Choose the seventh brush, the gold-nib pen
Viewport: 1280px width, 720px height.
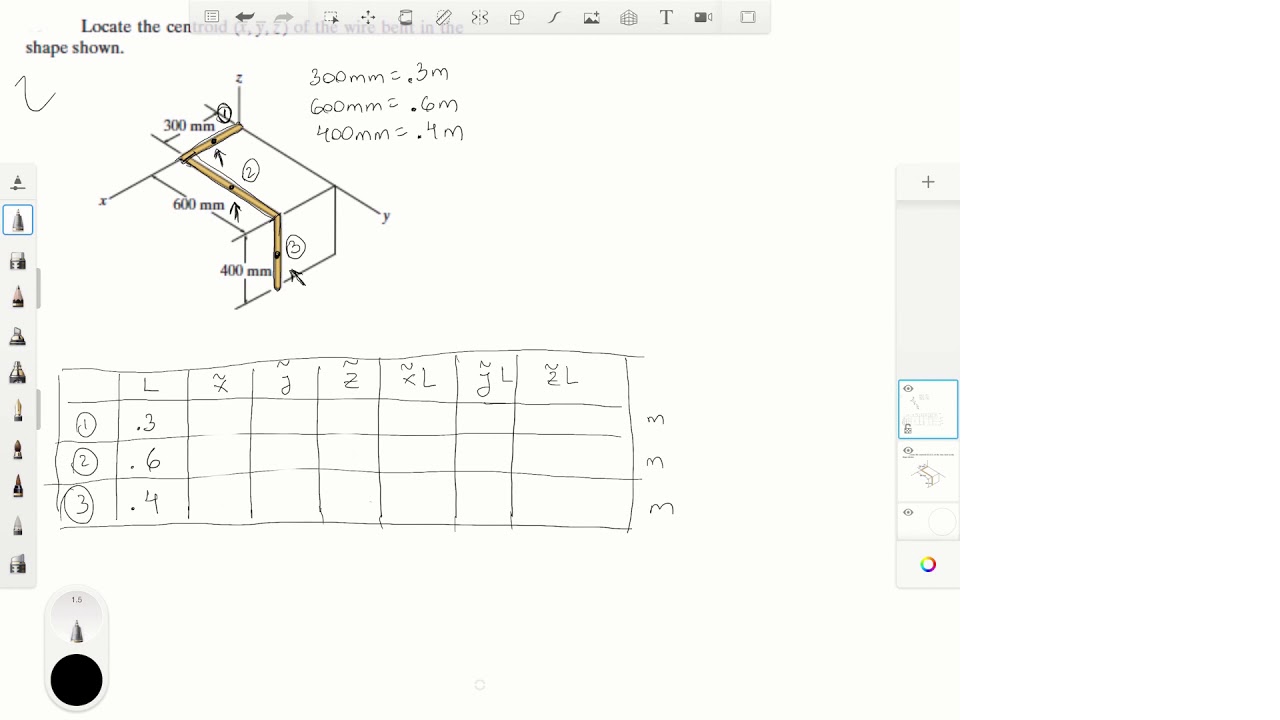tap(18, 411)
